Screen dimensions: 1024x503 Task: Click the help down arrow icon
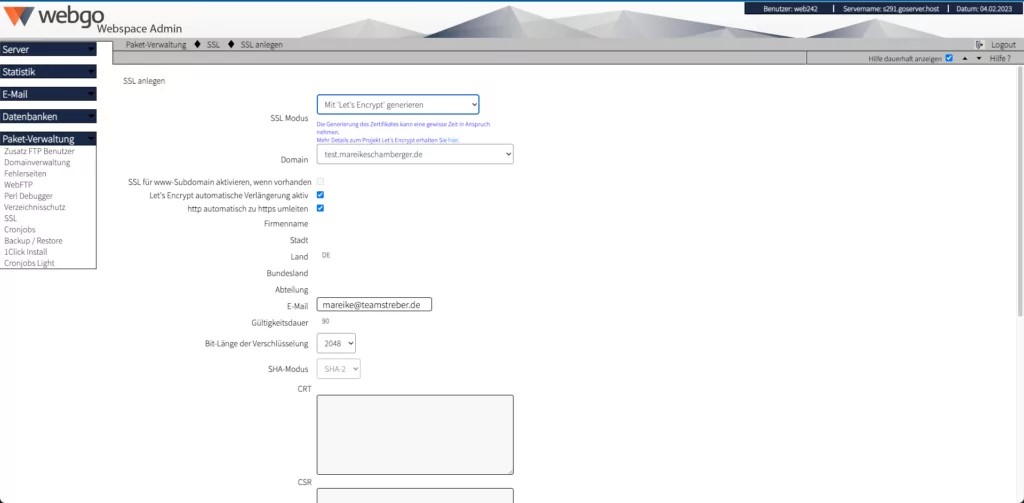coord(978,59)
